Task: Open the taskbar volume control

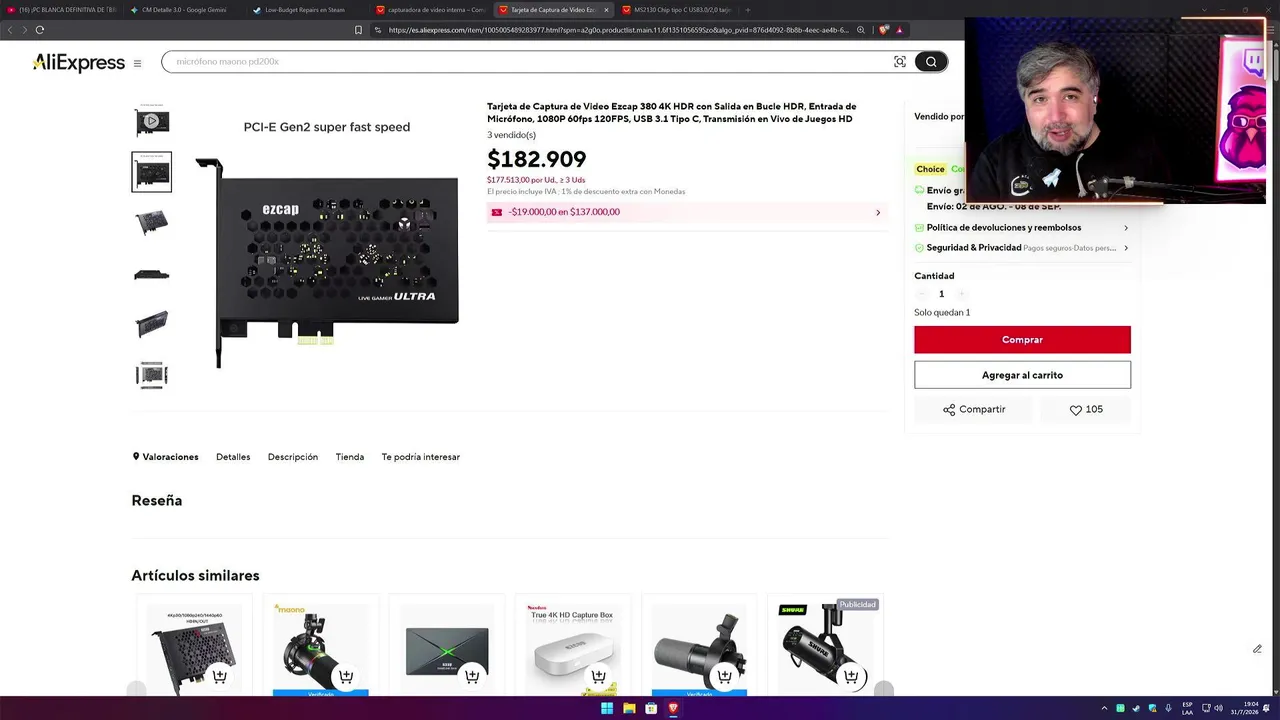Action: click(1218, 708)
